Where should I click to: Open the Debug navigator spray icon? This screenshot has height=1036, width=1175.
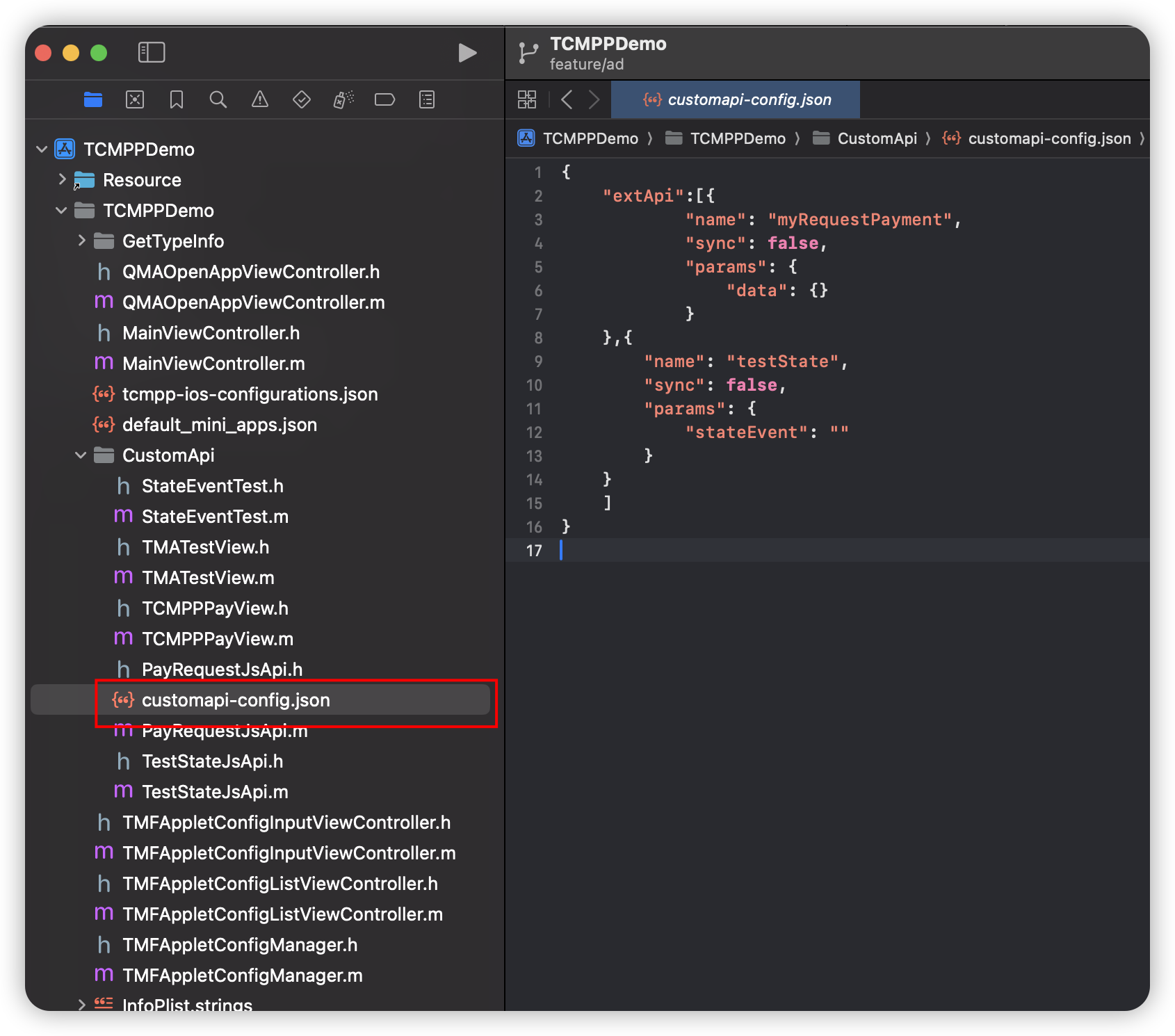[x=343, y=100]
